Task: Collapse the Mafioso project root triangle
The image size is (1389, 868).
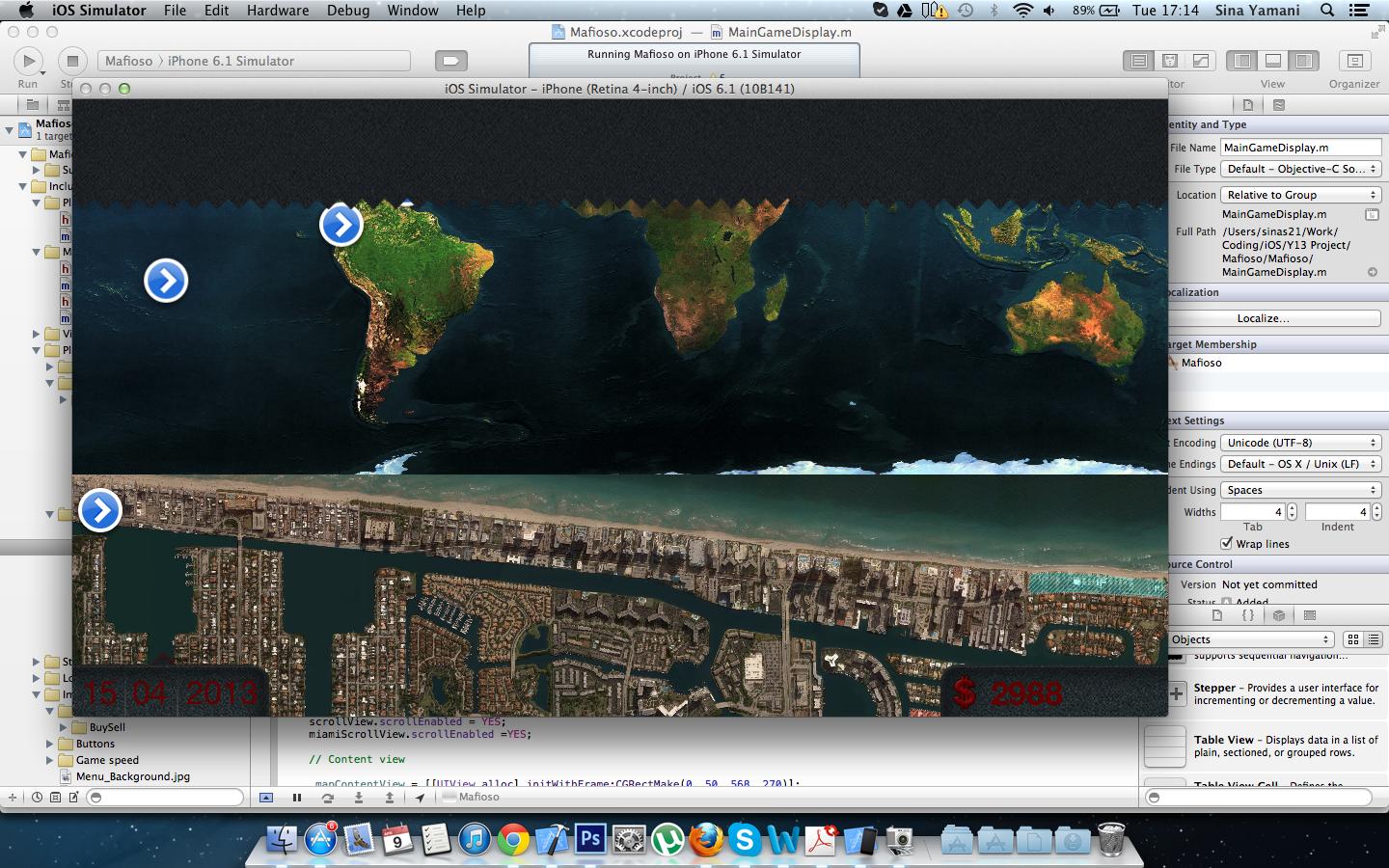Action: point(9,129)
